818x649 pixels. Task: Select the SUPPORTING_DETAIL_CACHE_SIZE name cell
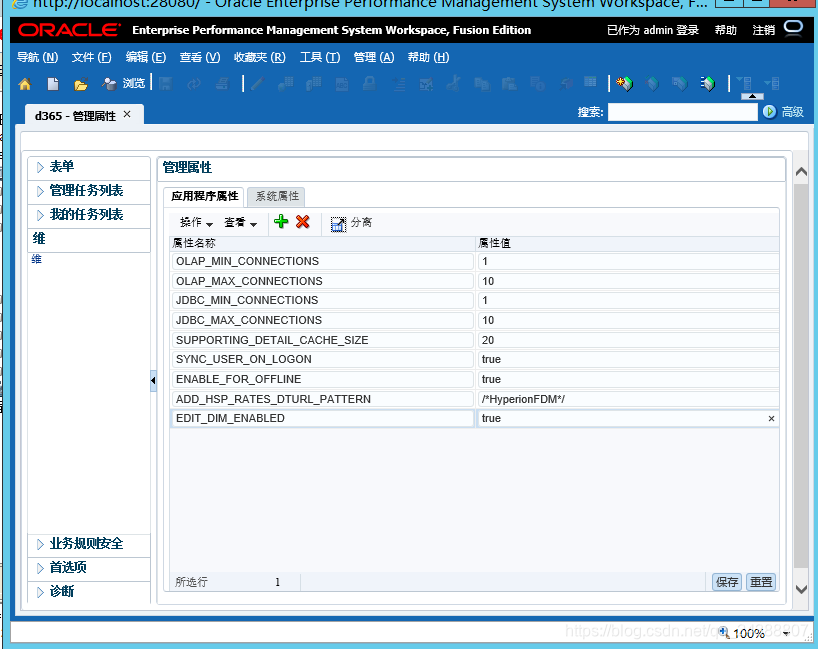coord(322,340)
